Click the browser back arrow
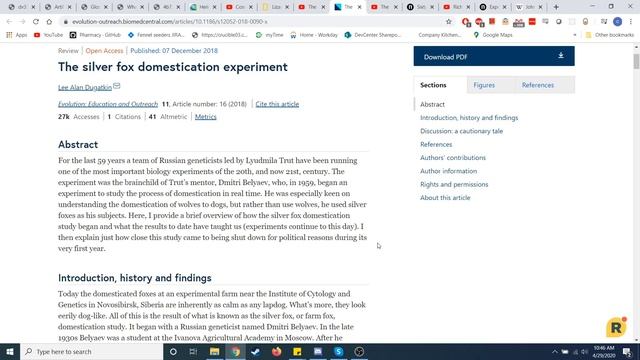Screen dimensions: 640x360 coord(9,22)
